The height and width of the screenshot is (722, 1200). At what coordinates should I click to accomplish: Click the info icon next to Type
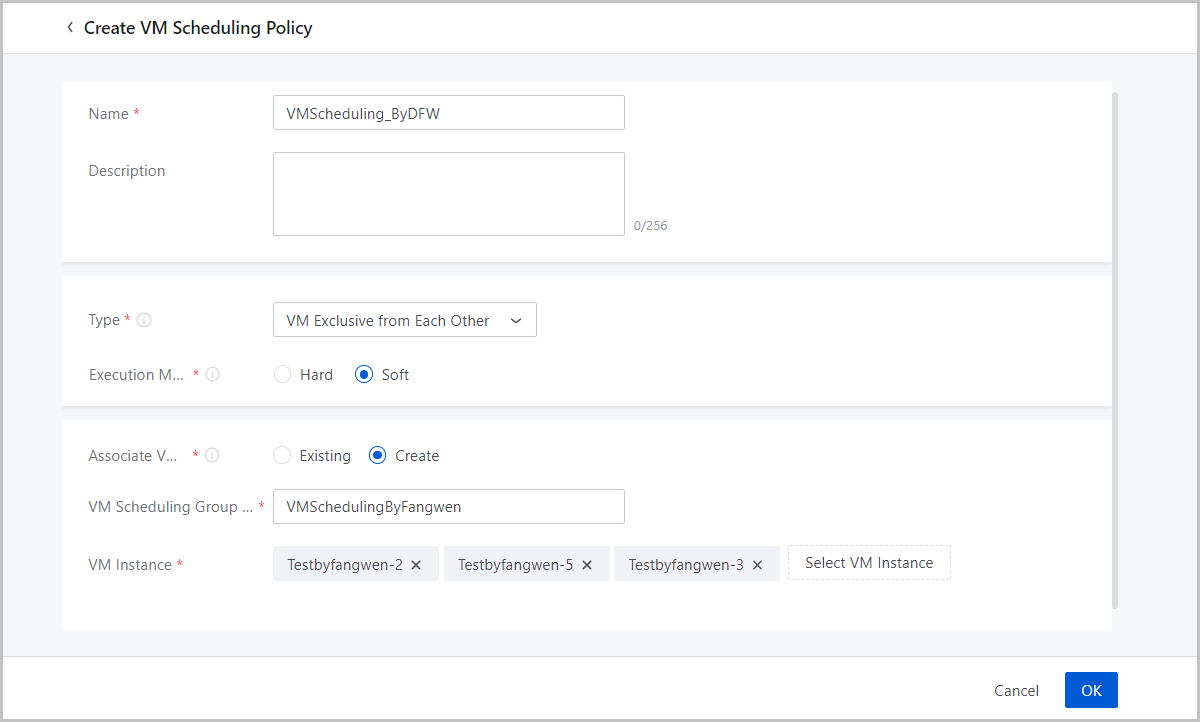click(144, 321)
